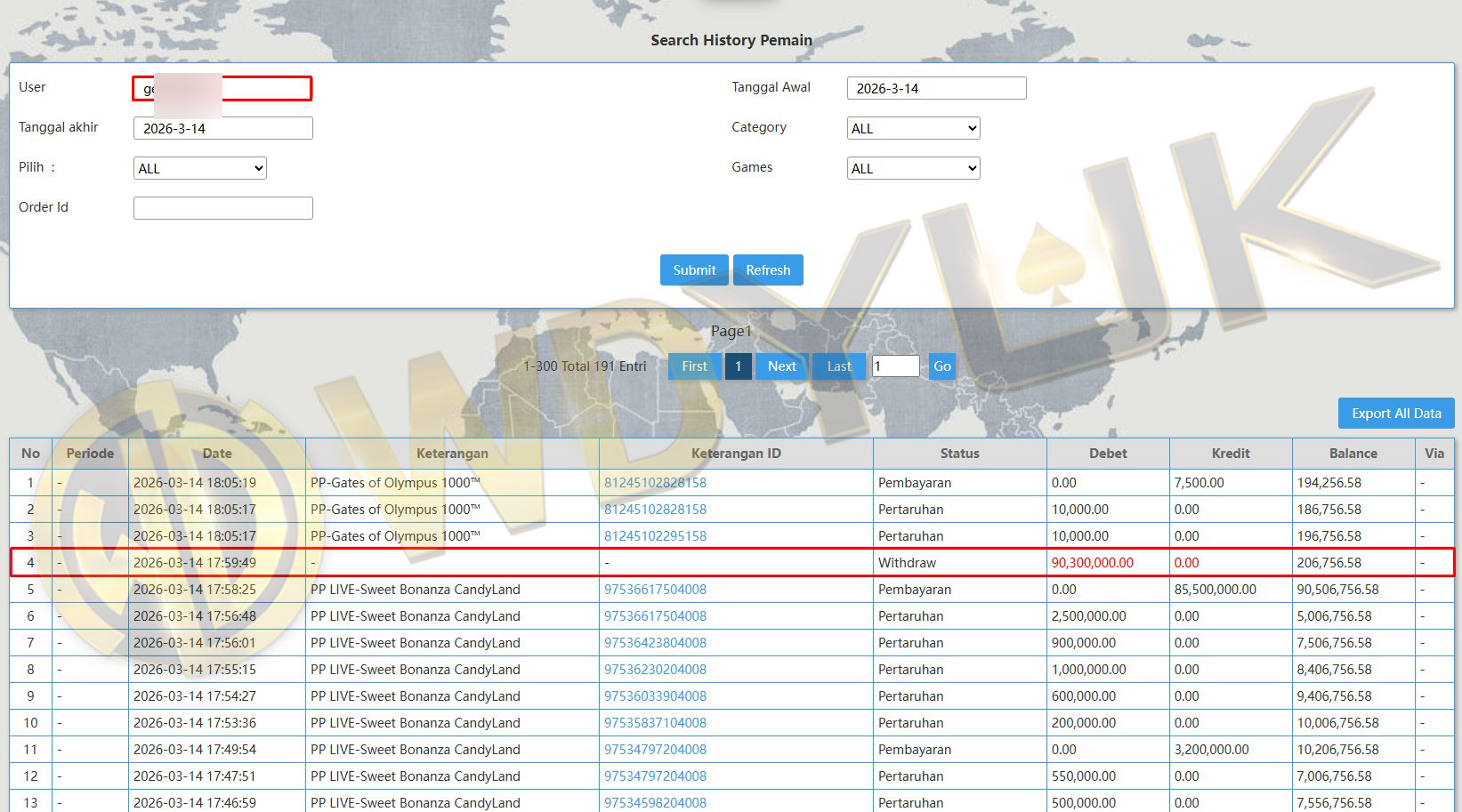Screen dimensions: 1462x812
Task: Click the Submit button
Action: coord(694,270)
